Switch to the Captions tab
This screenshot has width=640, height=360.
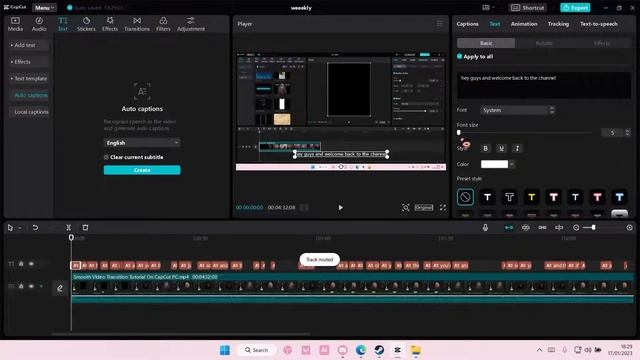(x=467, y=24)
